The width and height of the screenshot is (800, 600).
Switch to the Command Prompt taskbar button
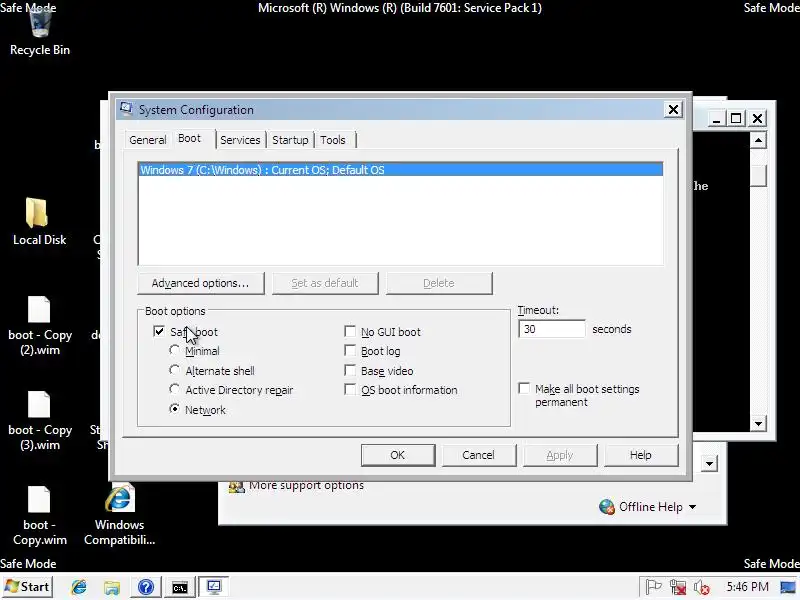[180, 587]
